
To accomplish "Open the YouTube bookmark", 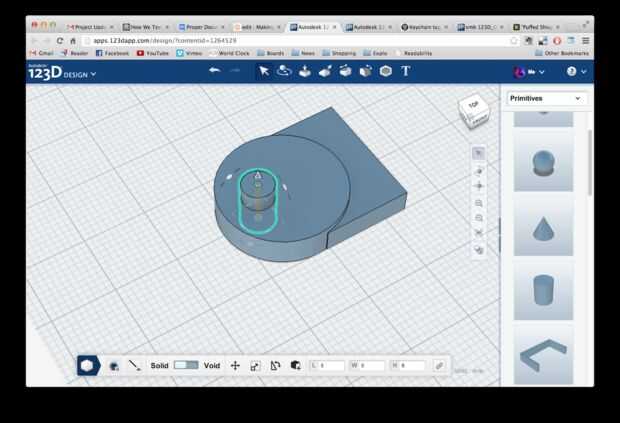I will (153, 52).
